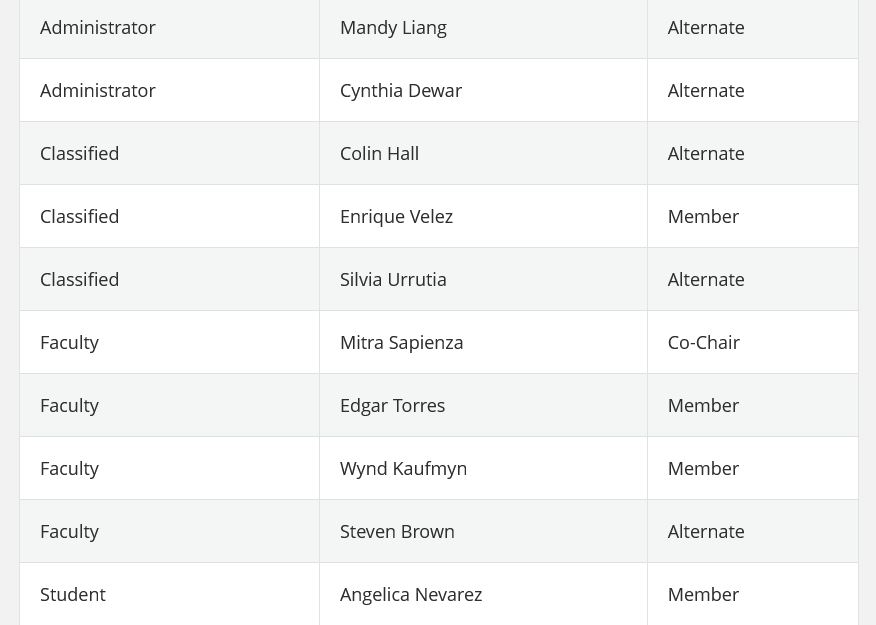Click the name Mandy Liang
The height and width of the screenshot is (625, 876).
coord(393,28)
